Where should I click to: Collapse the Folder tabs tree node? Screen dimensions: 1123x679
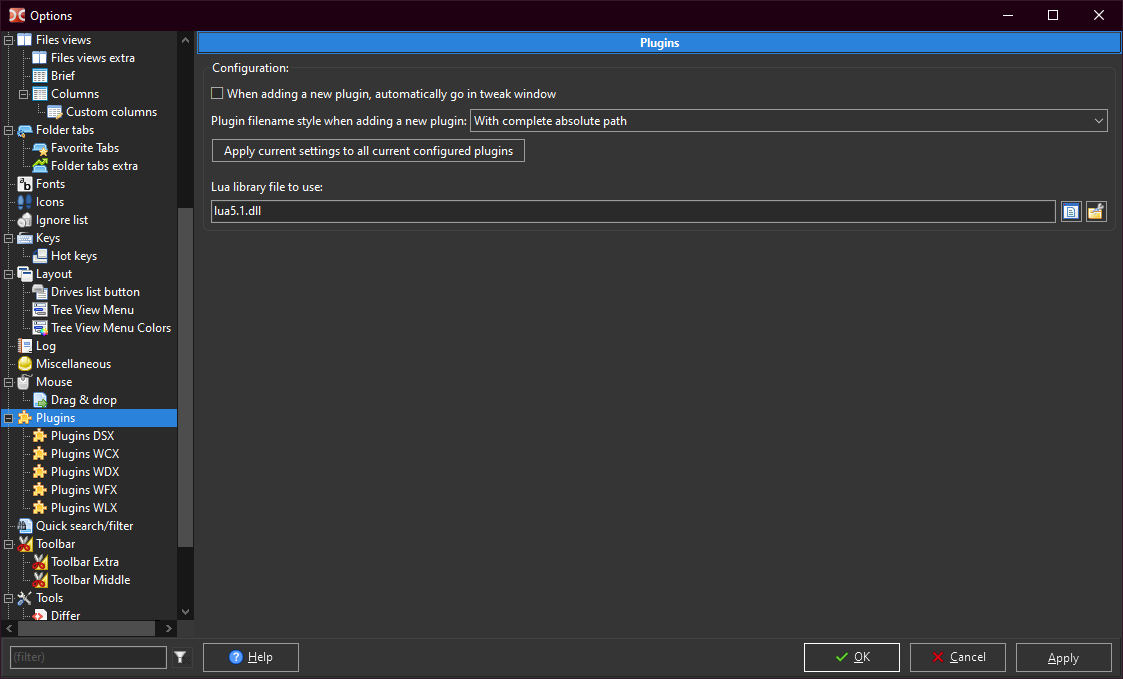click(x=9, y=130)
